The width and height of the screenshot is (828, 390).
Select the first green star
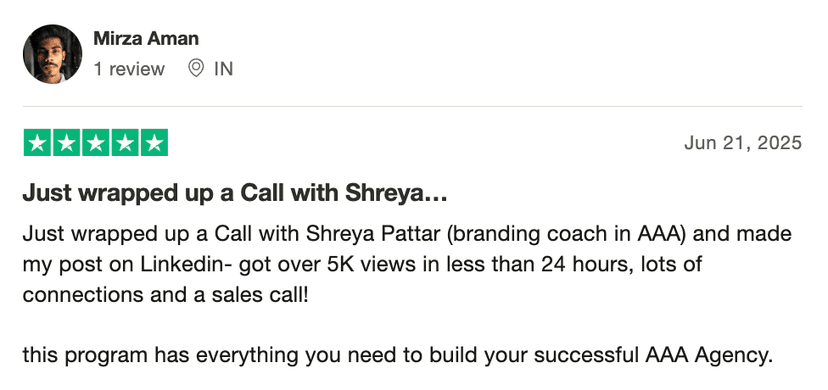pyautogui.click(x=37, y=142)
